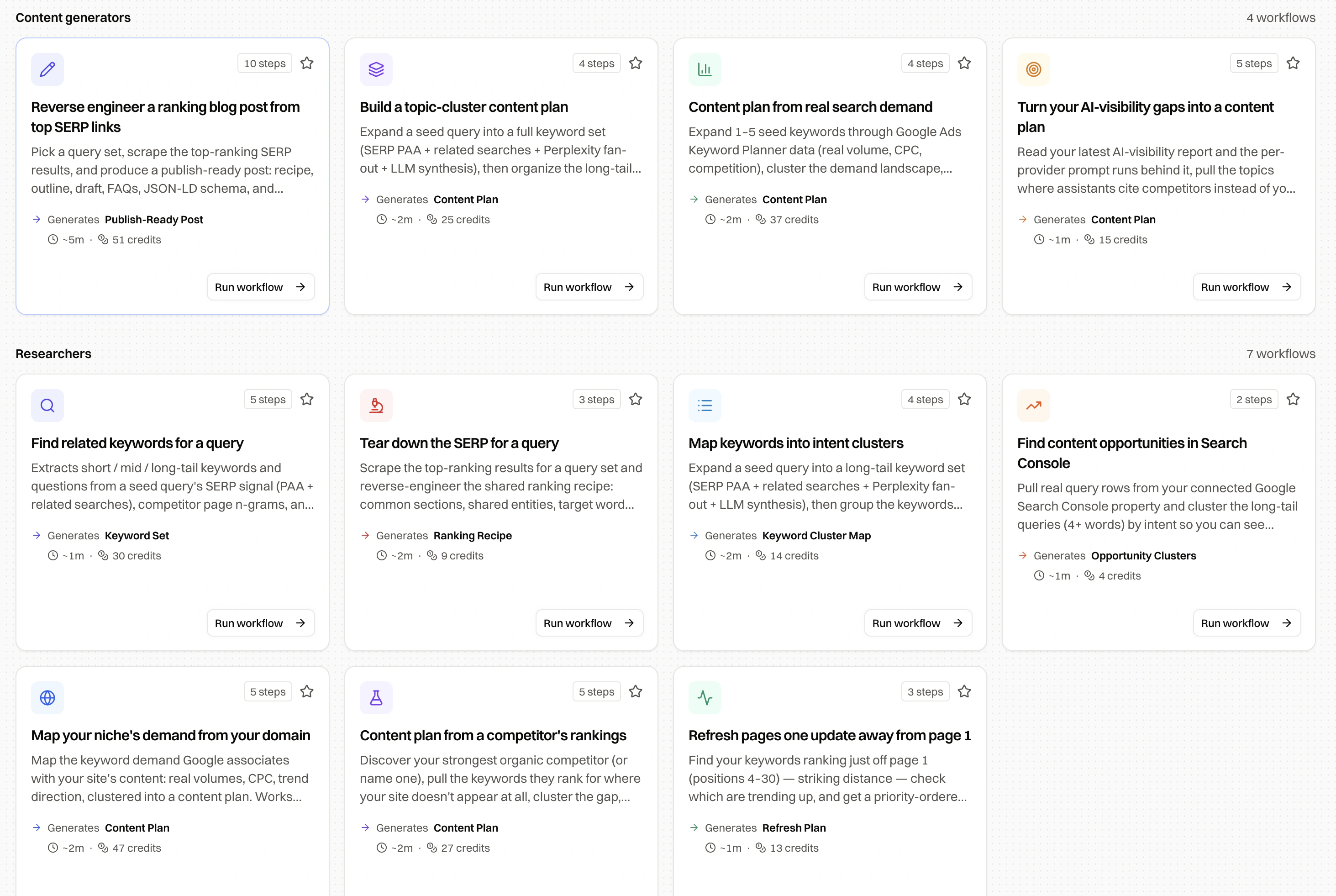Open 'Content plan from real search demand' title
The image size is (1336, 896).
click(810, 107)
